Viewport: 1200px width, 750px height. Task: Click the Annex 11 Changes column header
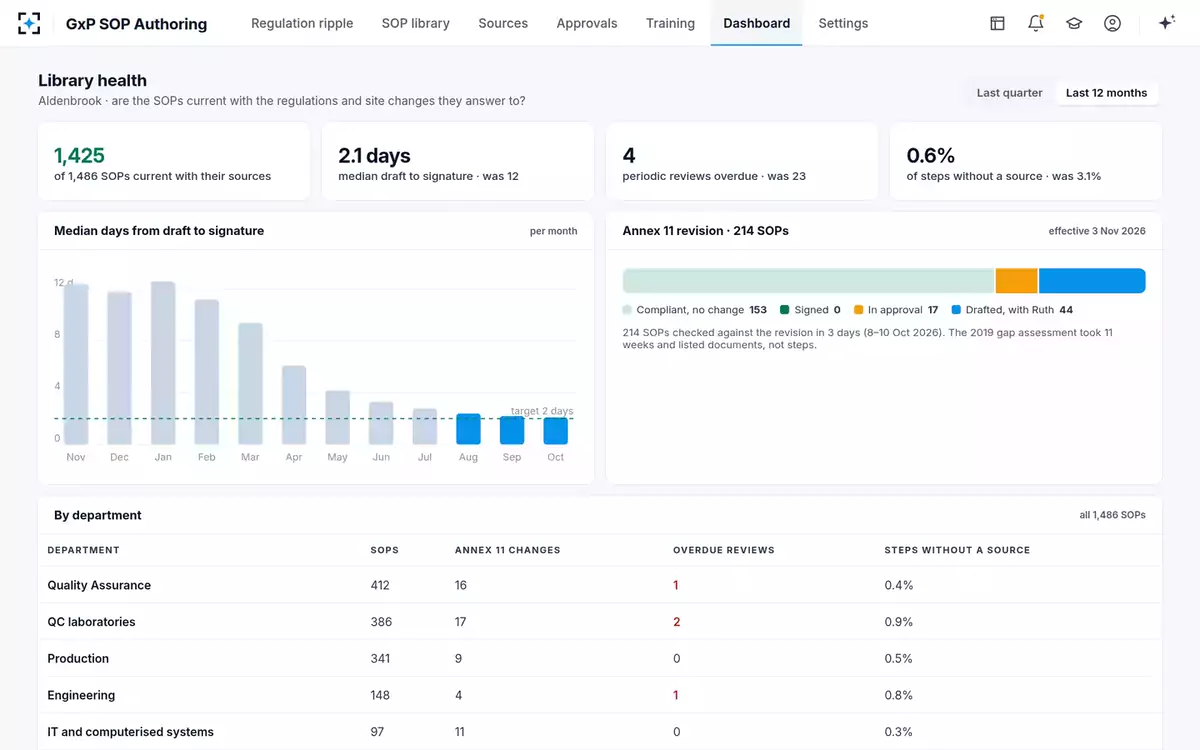[x=507, y=550]
